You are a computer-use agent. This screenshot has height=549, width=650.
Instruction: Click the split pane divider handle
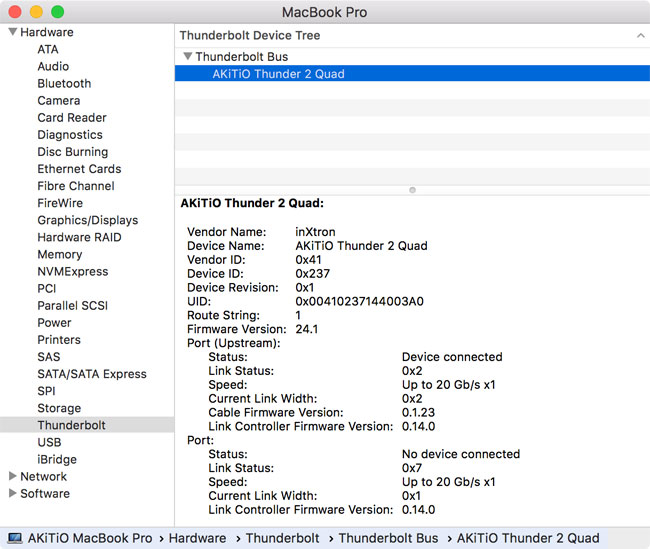pyautogui.click(x=412, y=189)
